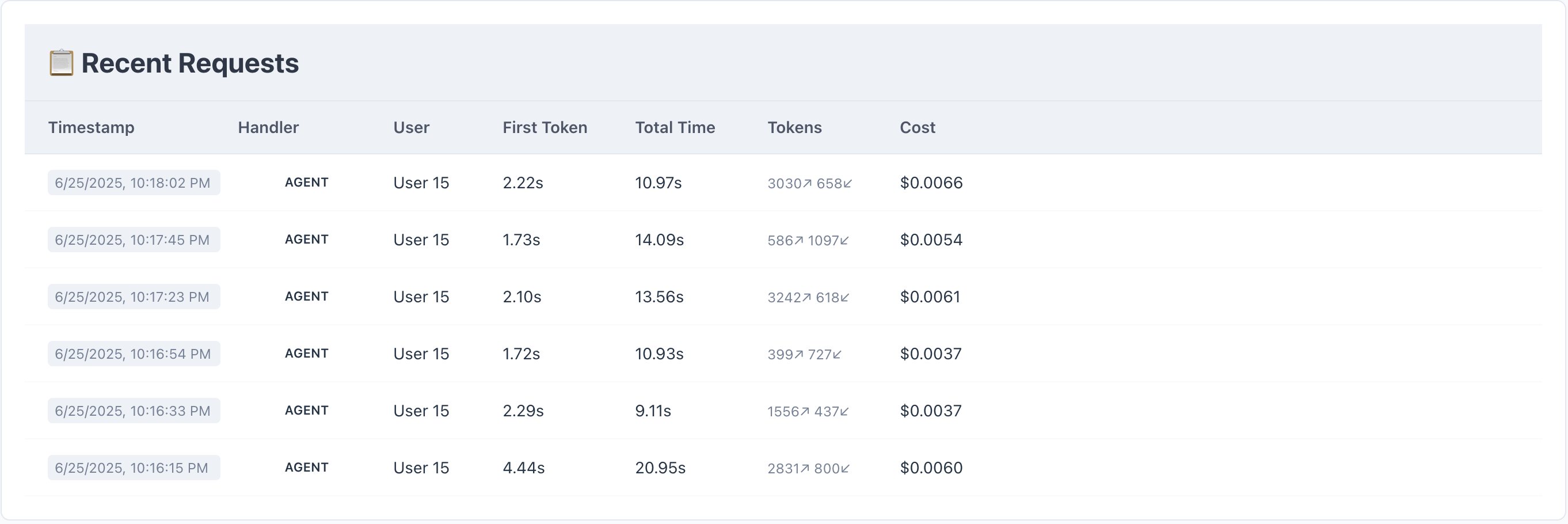Select the 10:16:54 PM timestamp badge
The width and height of the screenshot is (1568, 524).
coord(134,354)
